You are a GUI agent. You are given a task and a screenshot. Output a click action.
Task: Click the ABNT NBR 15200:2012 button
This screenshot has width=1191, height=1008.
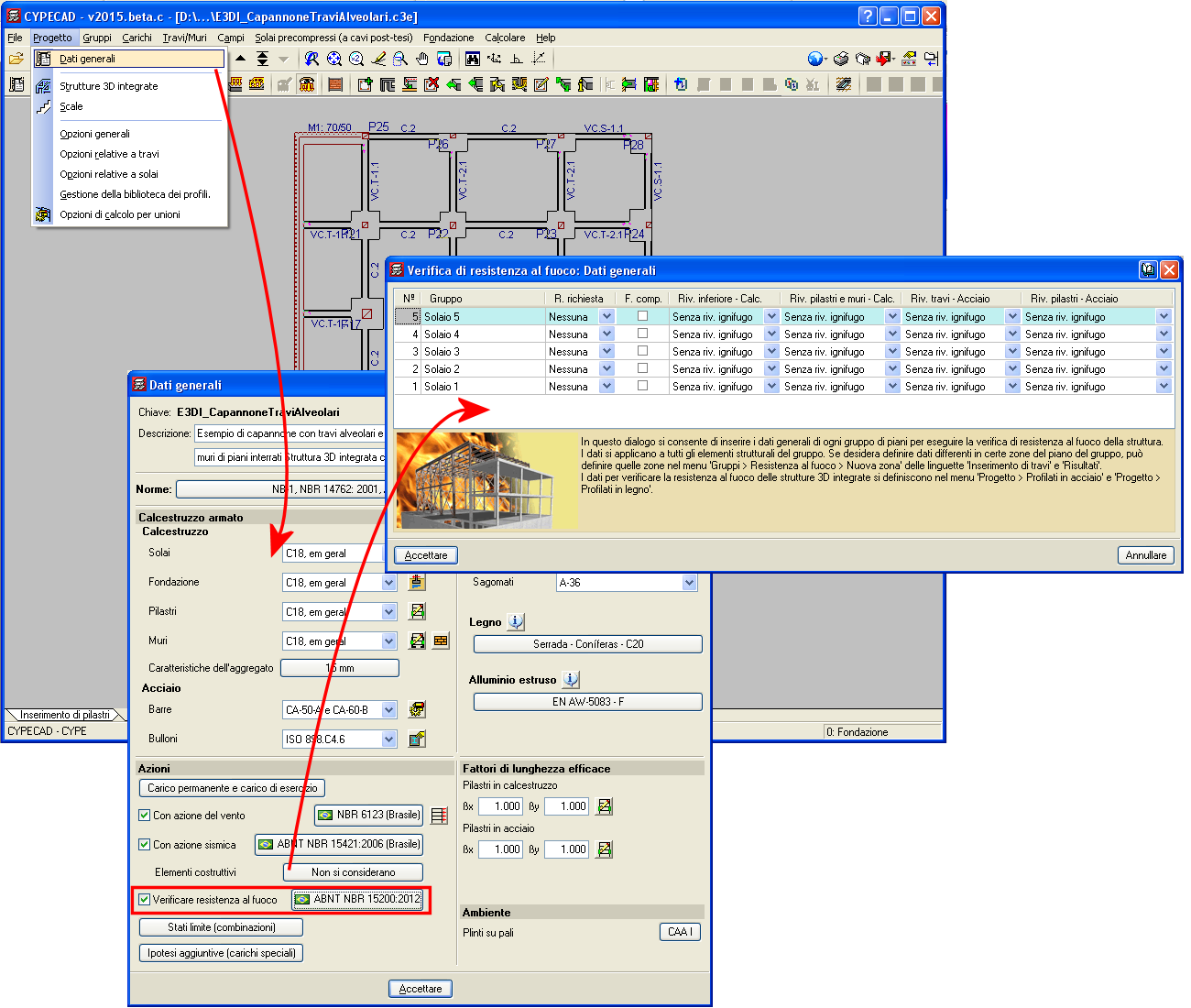(358, 899)
